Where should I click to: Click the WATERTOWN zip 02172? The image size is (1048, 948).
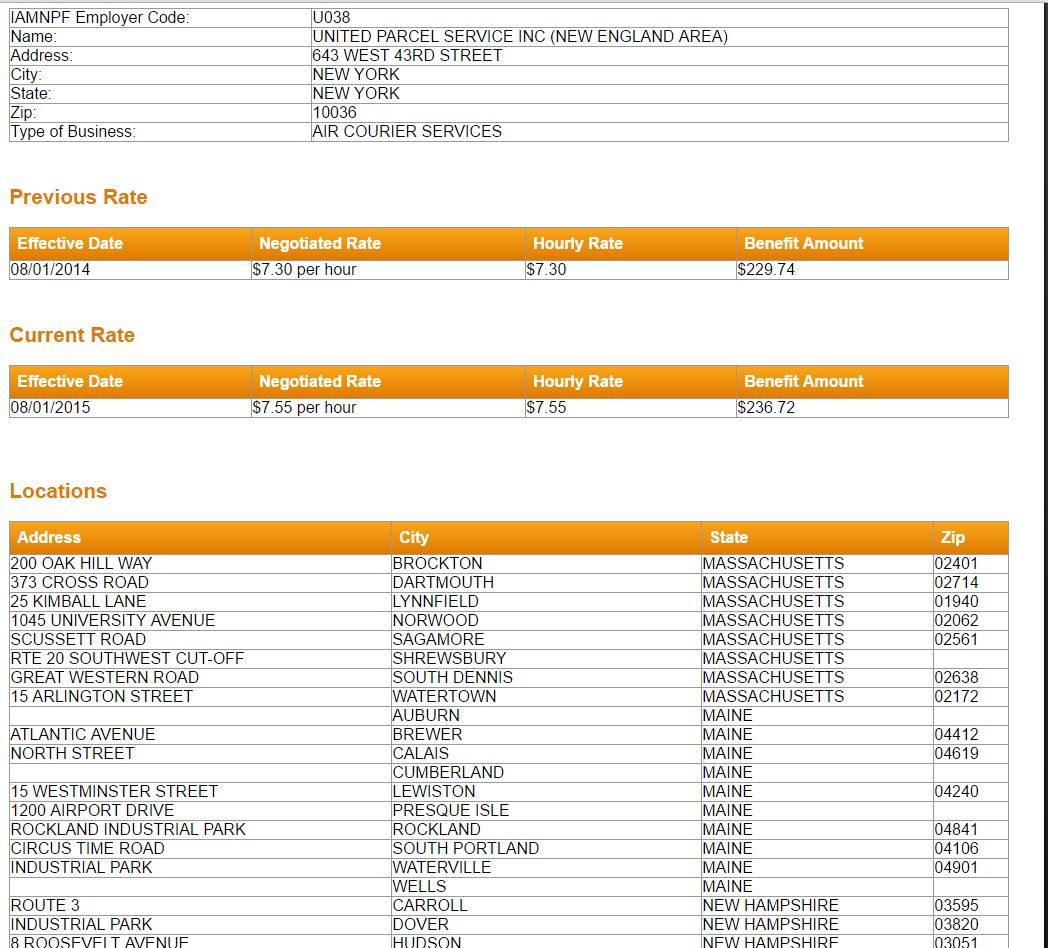(x=956, y=696)
